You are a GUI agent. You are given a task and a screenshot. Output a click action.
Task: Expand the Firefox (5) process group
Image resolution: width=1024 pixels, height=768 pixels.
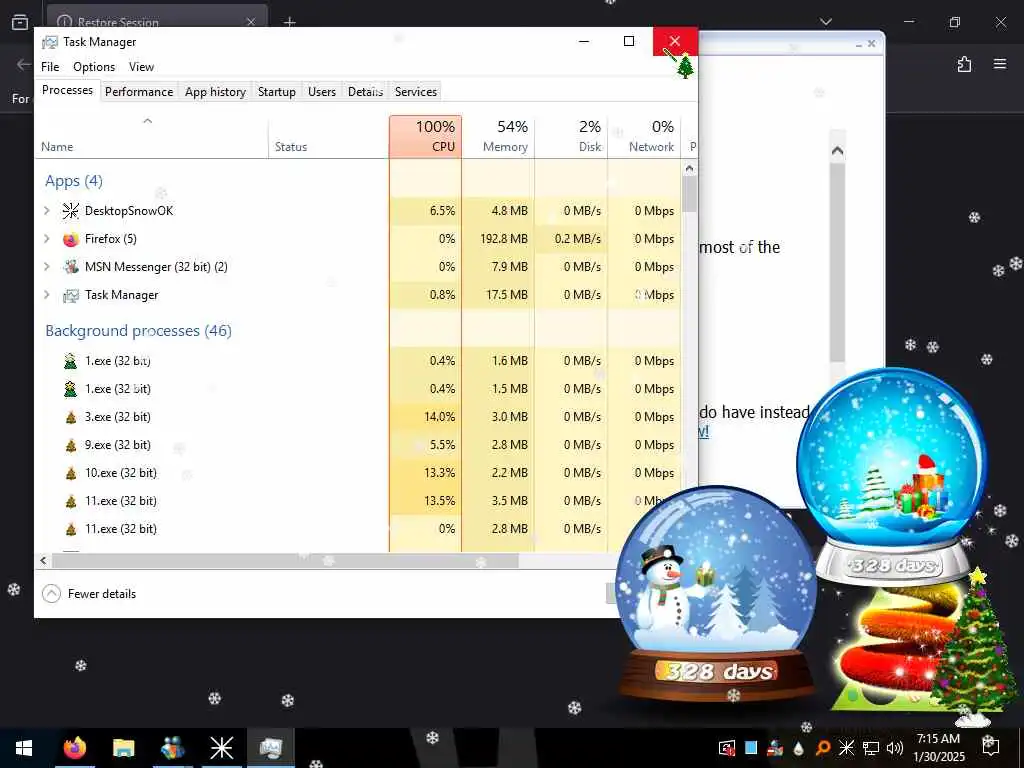pos(47,239)
